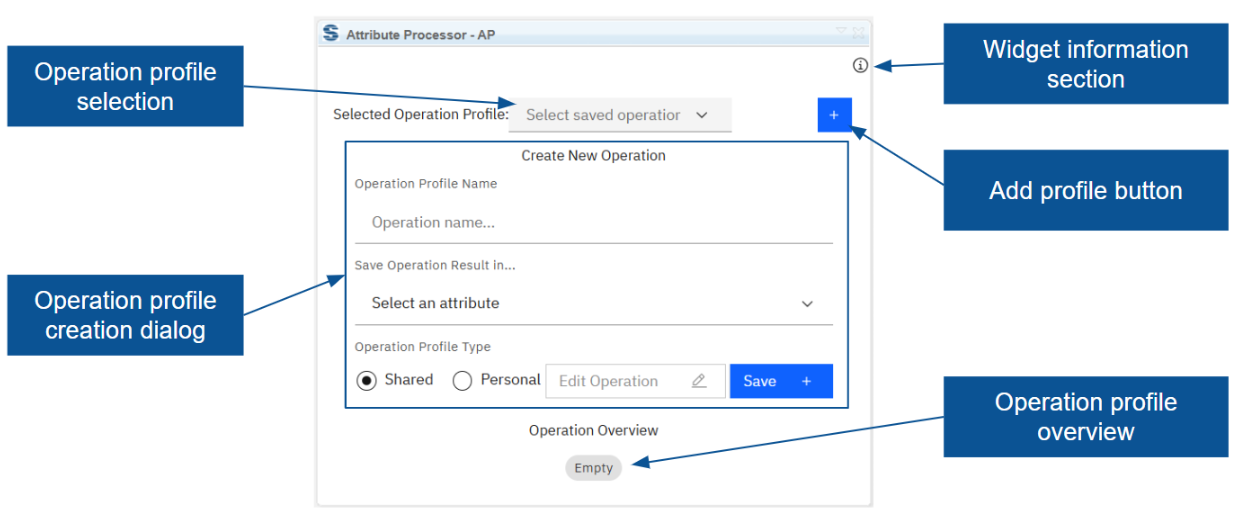The image size is (1238, 514).
Task: Click the plus icon on the Save button
Action: (x=806, y=381)
